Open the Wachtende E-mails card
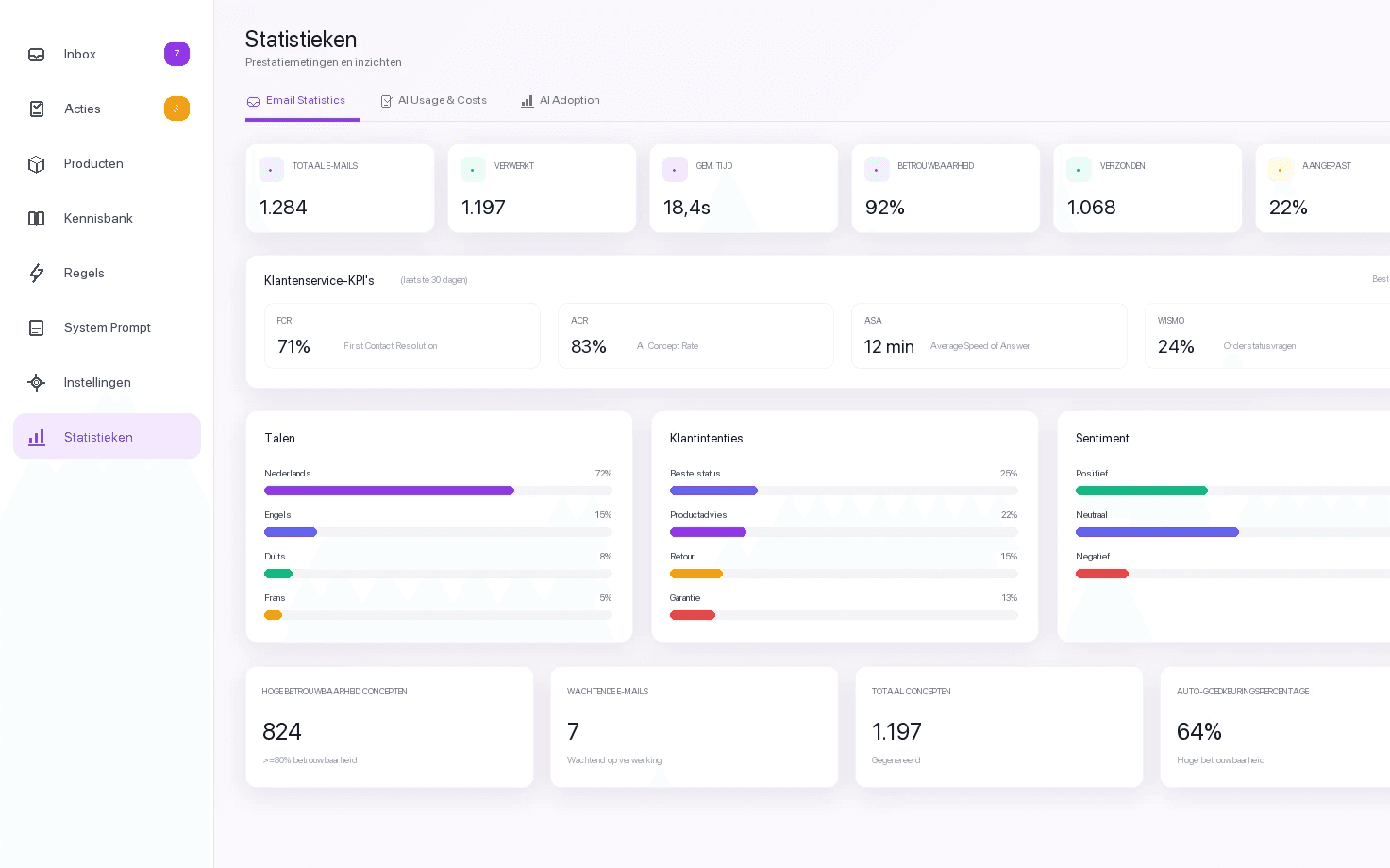Image resolution: width=1390 pixels, height=868 pixels. [695, 727]
